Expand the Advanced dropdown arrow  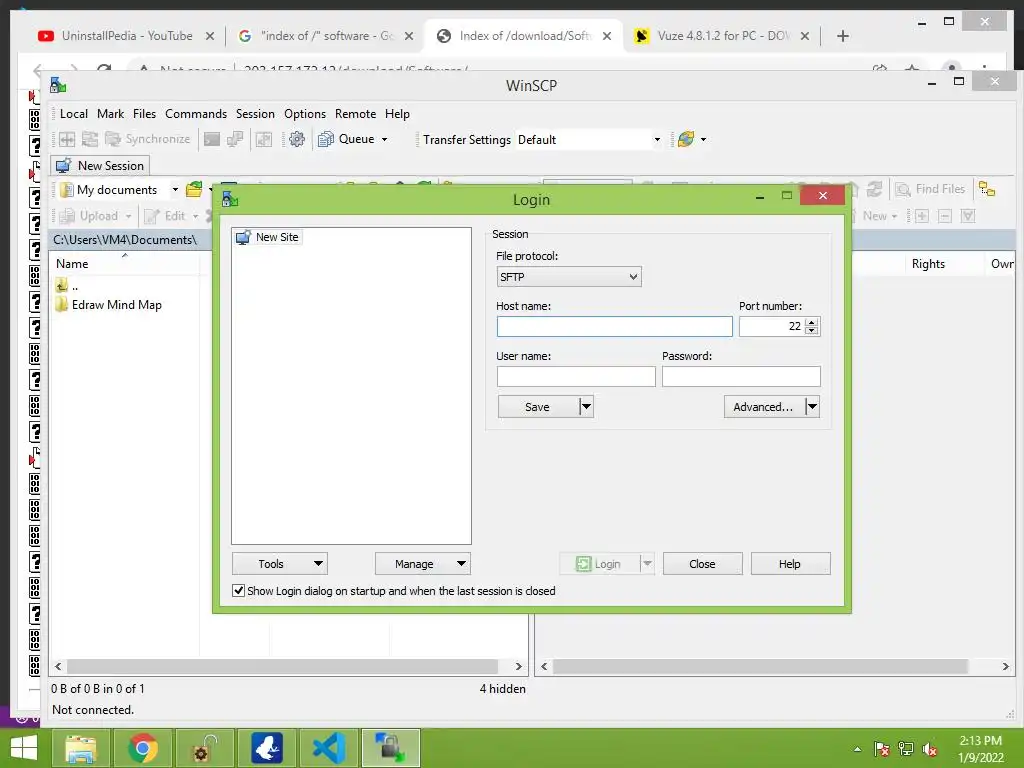812,407
